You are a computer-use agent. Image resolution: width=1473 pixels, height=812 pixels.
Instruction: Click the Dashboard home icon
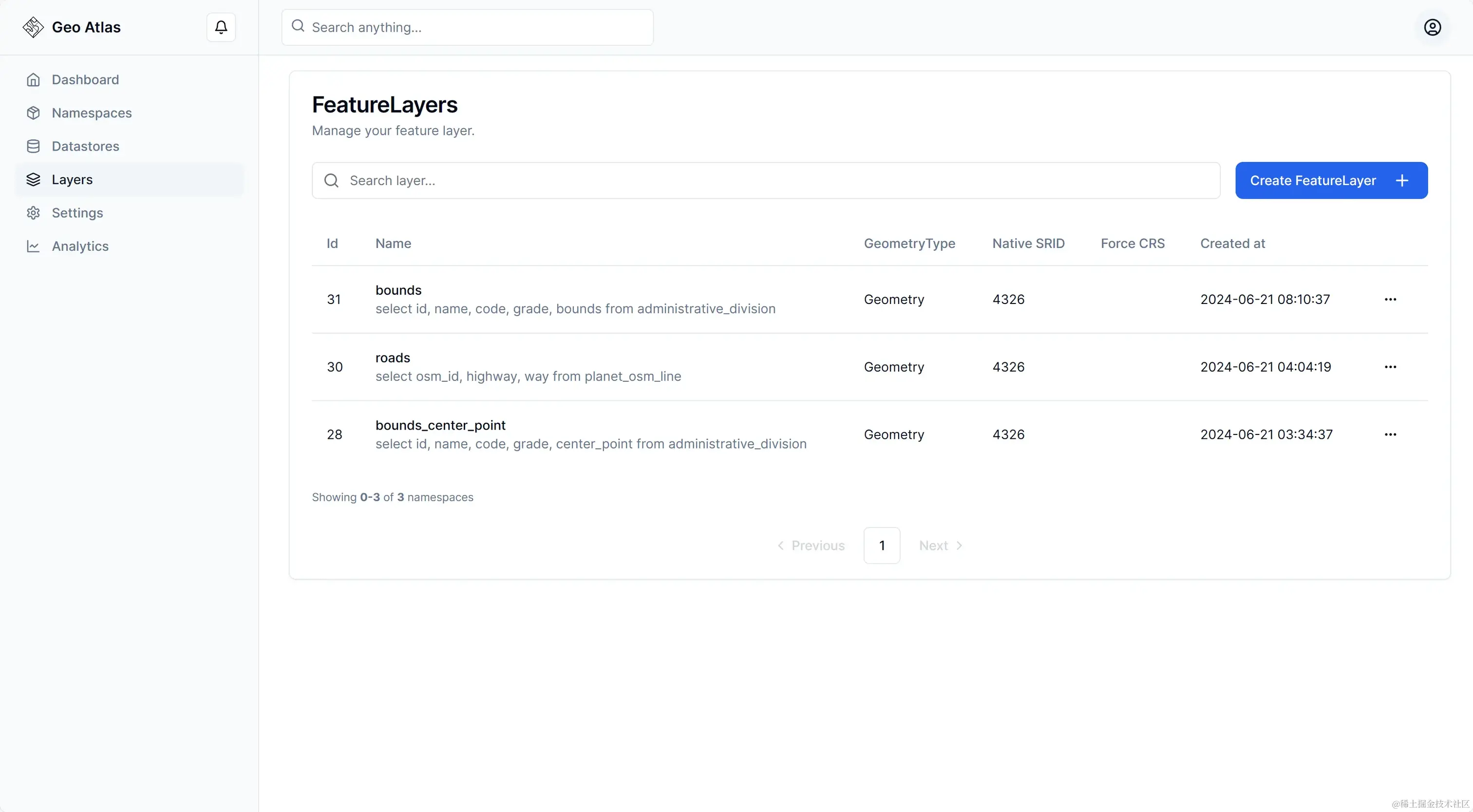(33, 79)
